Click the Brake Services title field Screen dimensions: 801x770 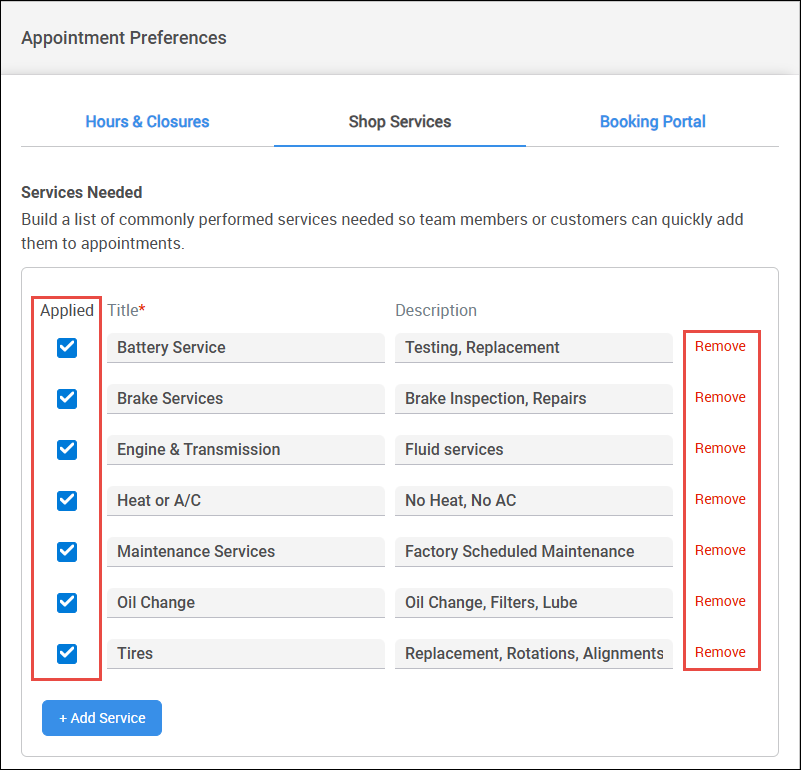pos(246,399)
